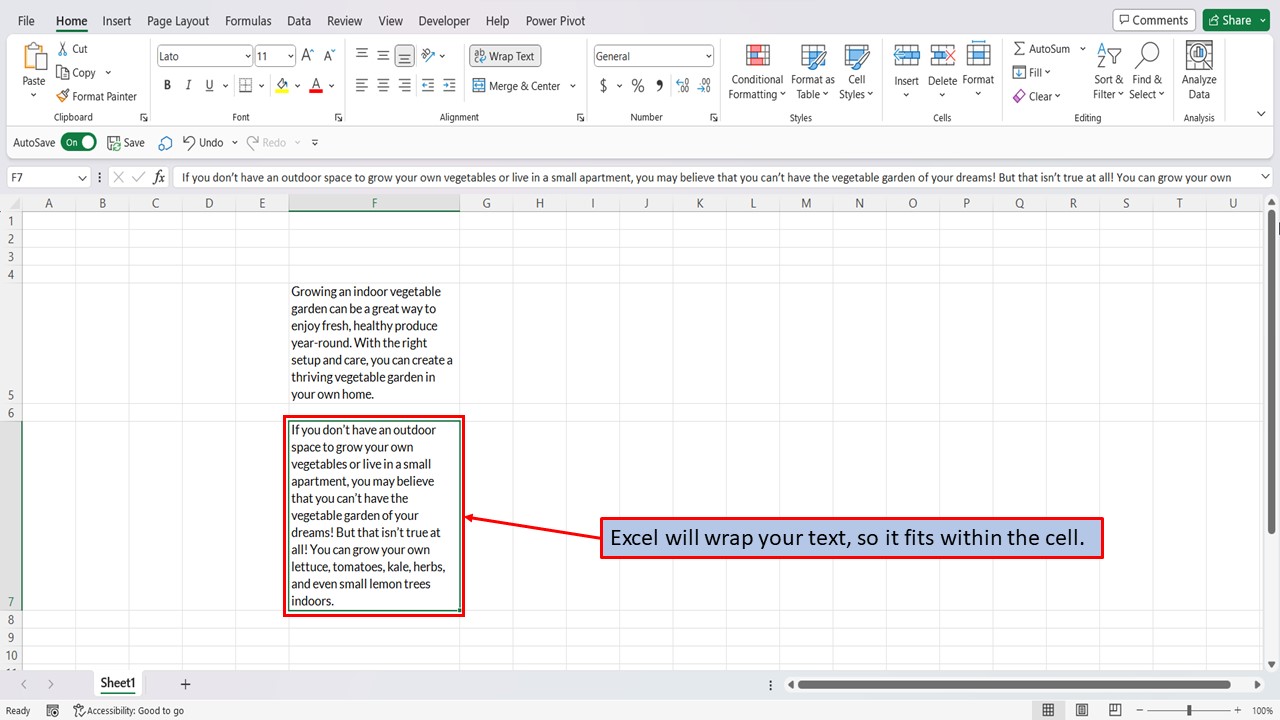
Task: Apply the Percent Style format
Action: point(638,86)
